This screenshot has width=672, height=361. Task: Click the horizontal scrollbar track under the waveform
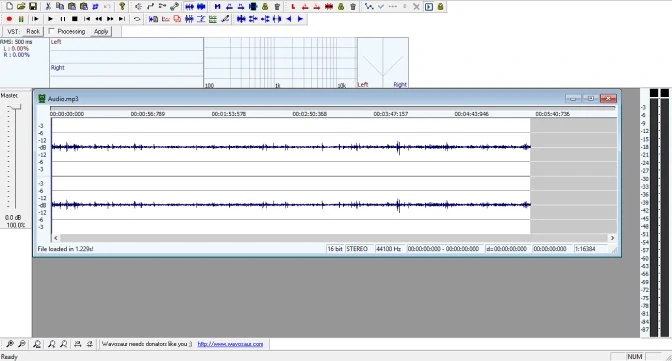(x=333, y=238)
